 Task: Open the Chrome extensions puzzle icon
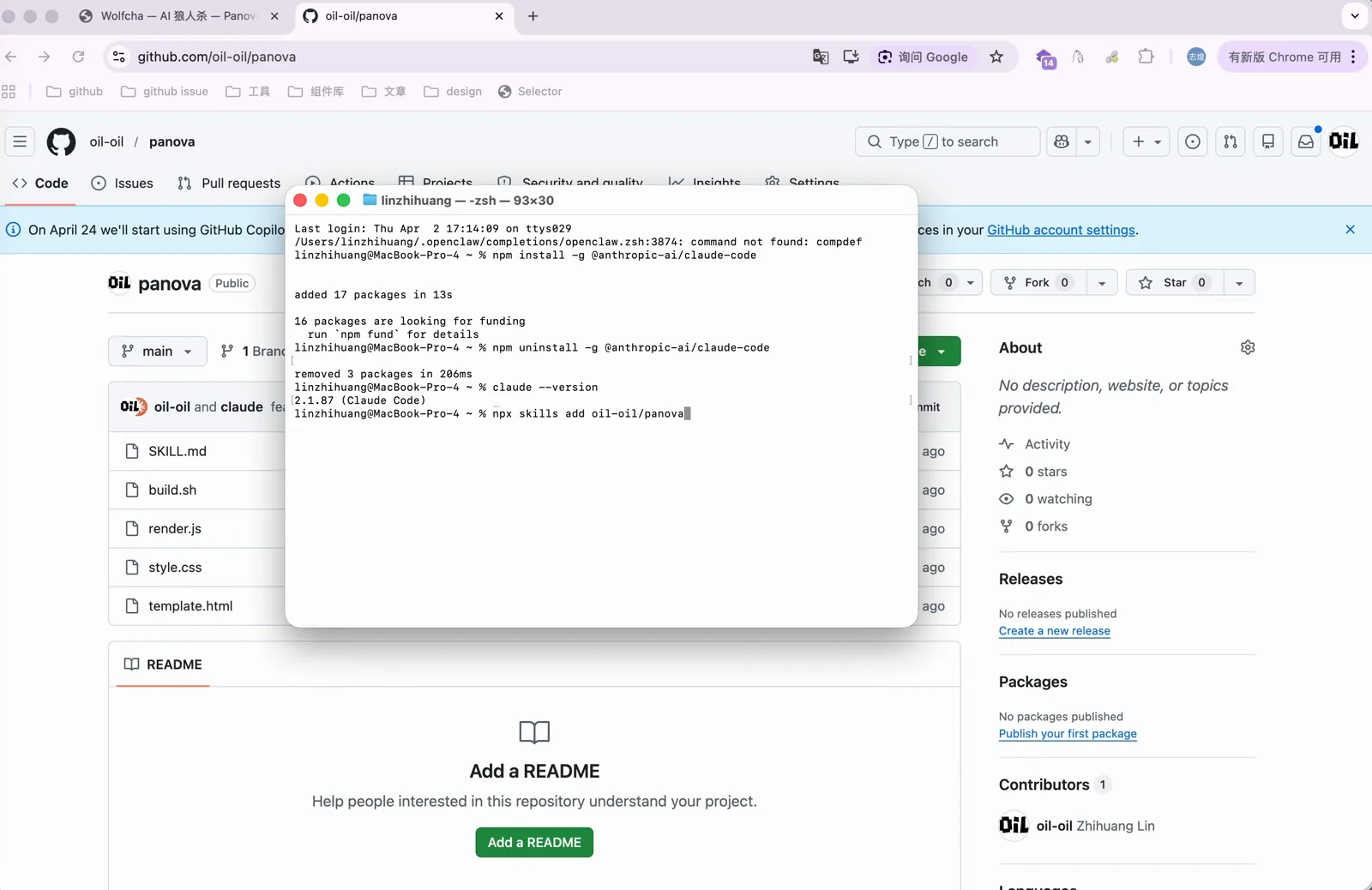click(1146, 57)
